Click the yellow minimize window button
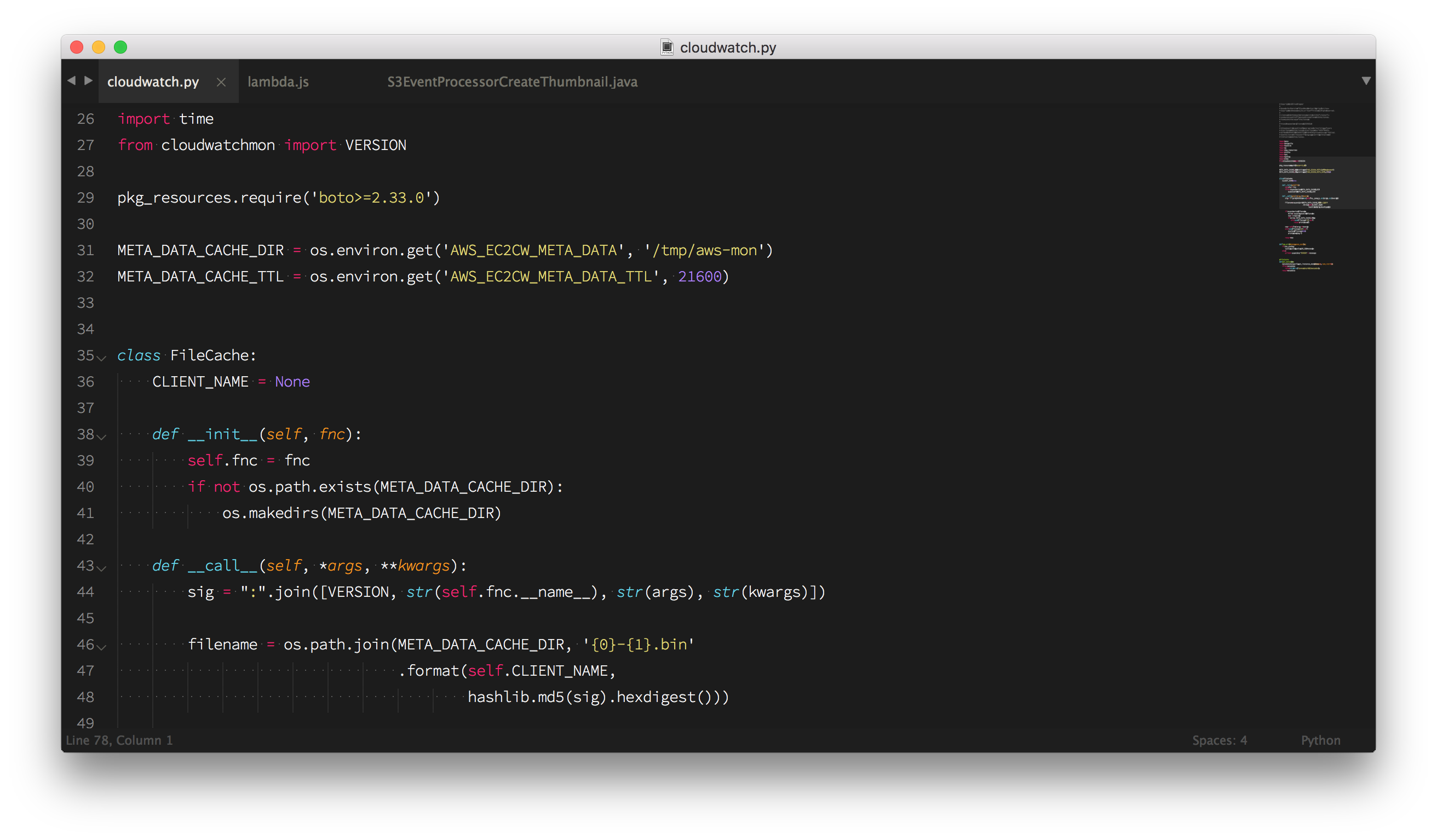1437x840 pixels. 99,47
